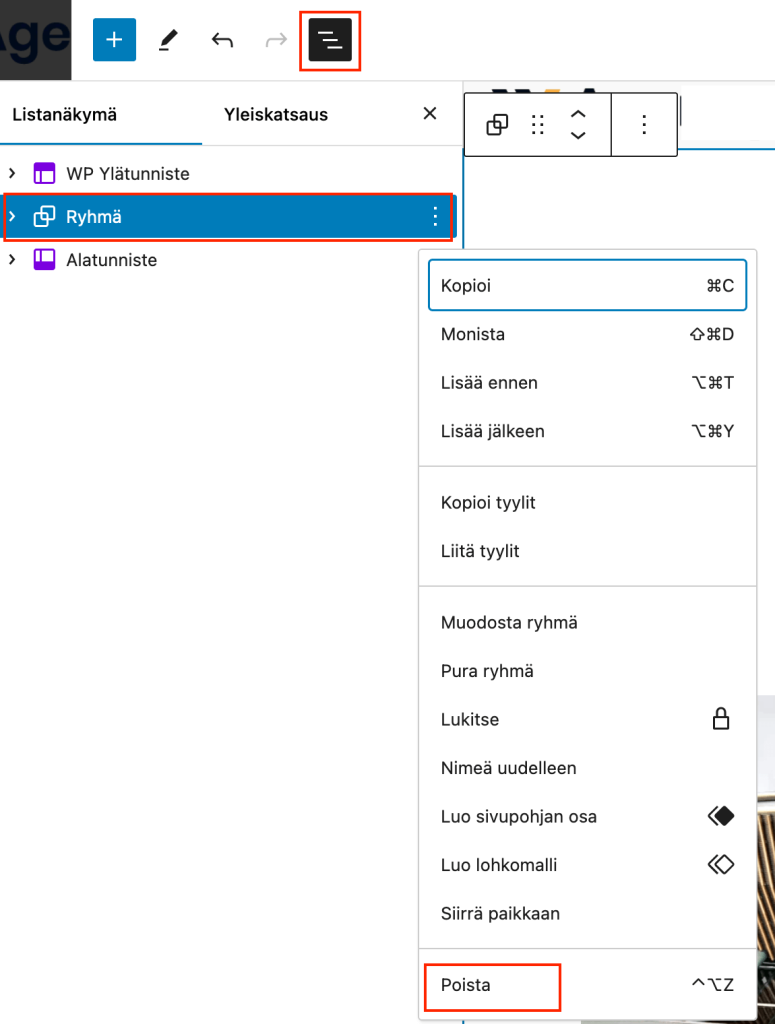The image size is (775, 1024).
Task: Select Muodosta ryhmä
Action: pos(588,622)
